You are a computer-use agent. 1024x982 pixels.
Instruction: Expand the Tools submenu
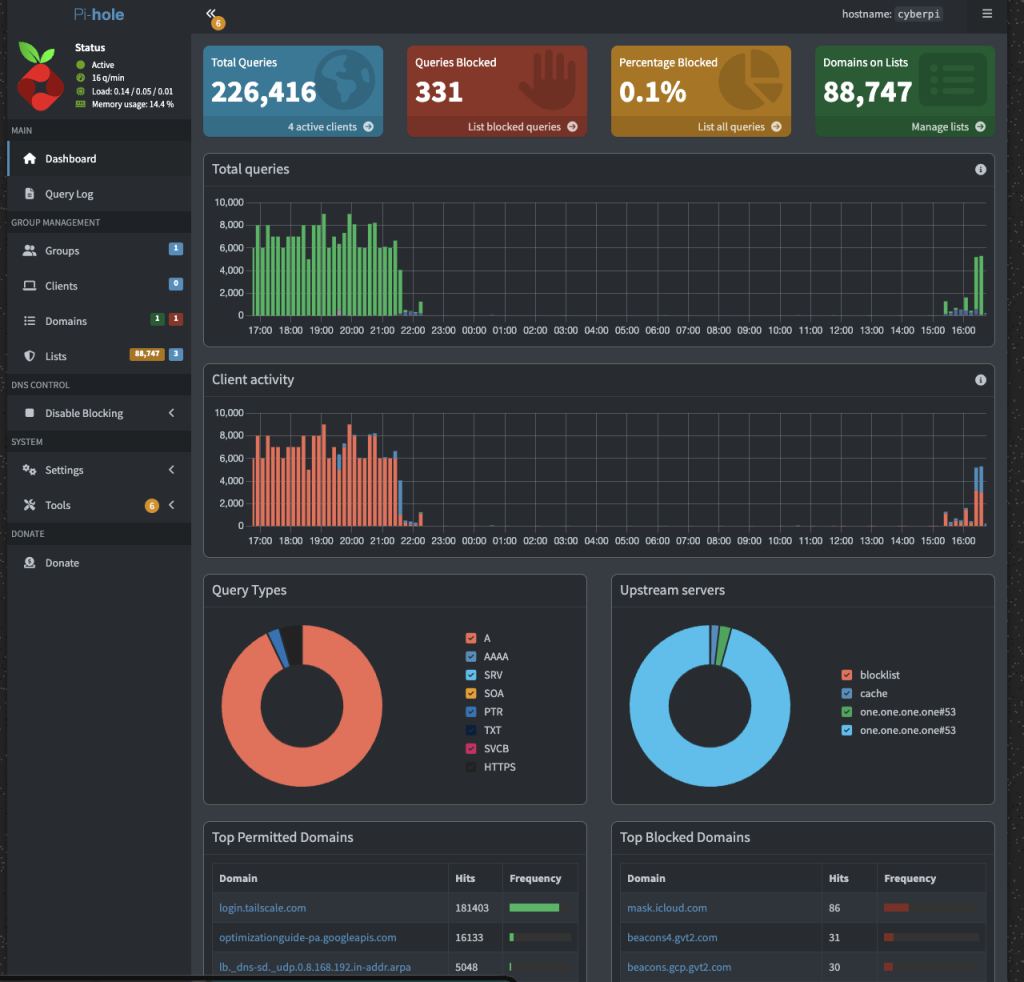click(172, 505)
